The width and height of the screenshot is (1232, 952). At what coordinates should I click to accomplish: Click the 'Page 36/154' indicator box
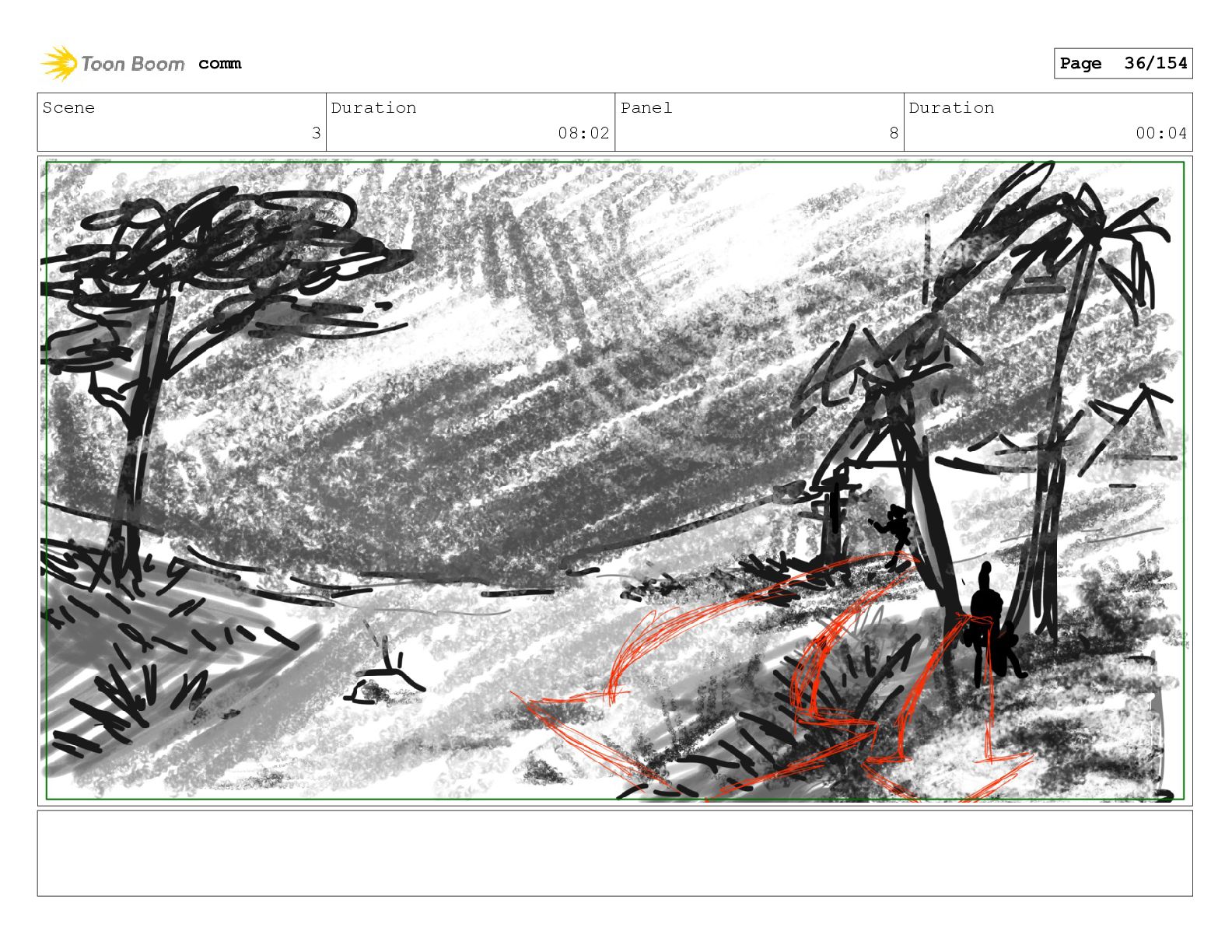coord(1123,64)
